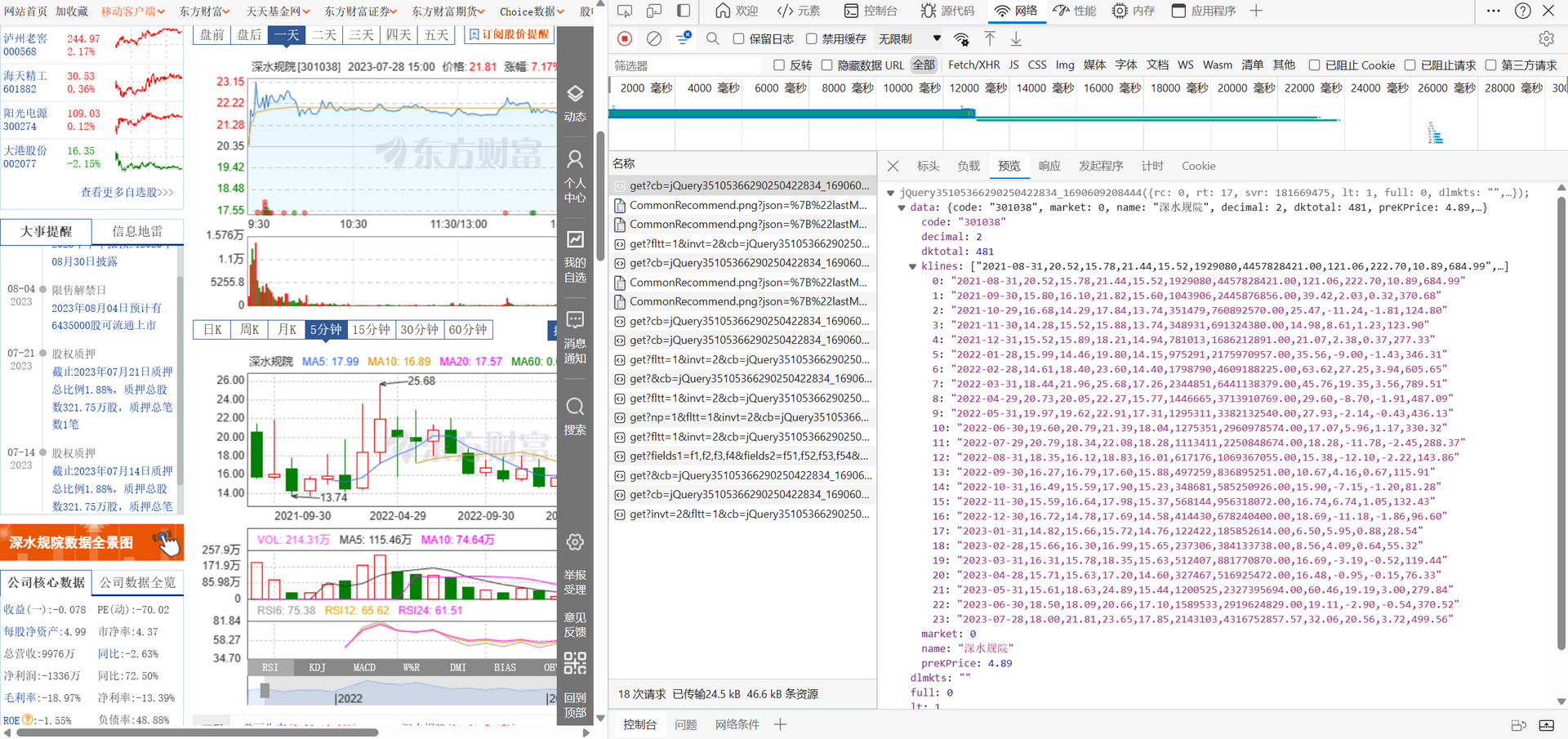Enable 保留日志 checkbox
Image resolution: width=1568 pixels, height=739 pixels.
738,38
